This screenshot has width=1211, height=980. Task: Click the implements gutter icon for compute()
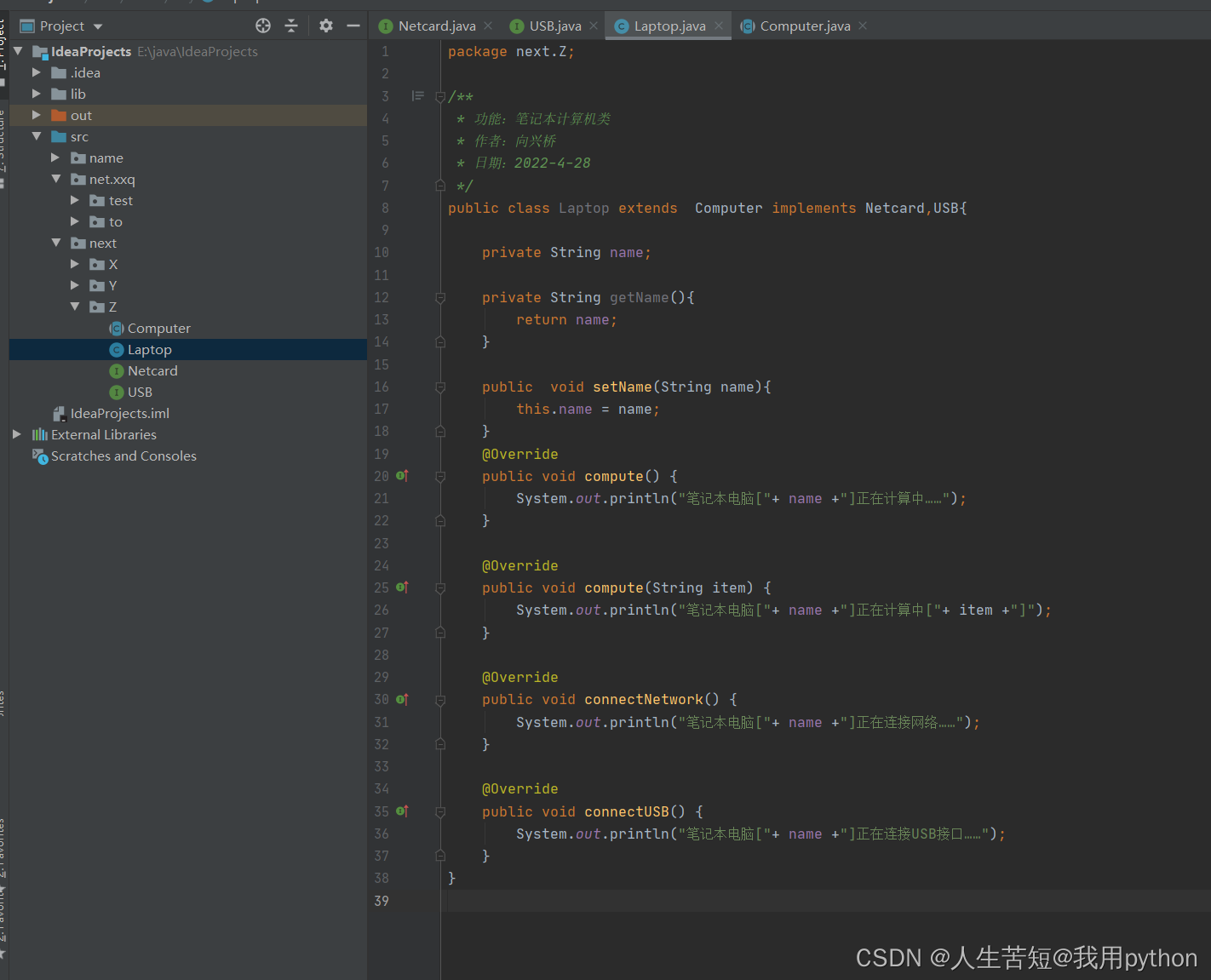point(402,476)
